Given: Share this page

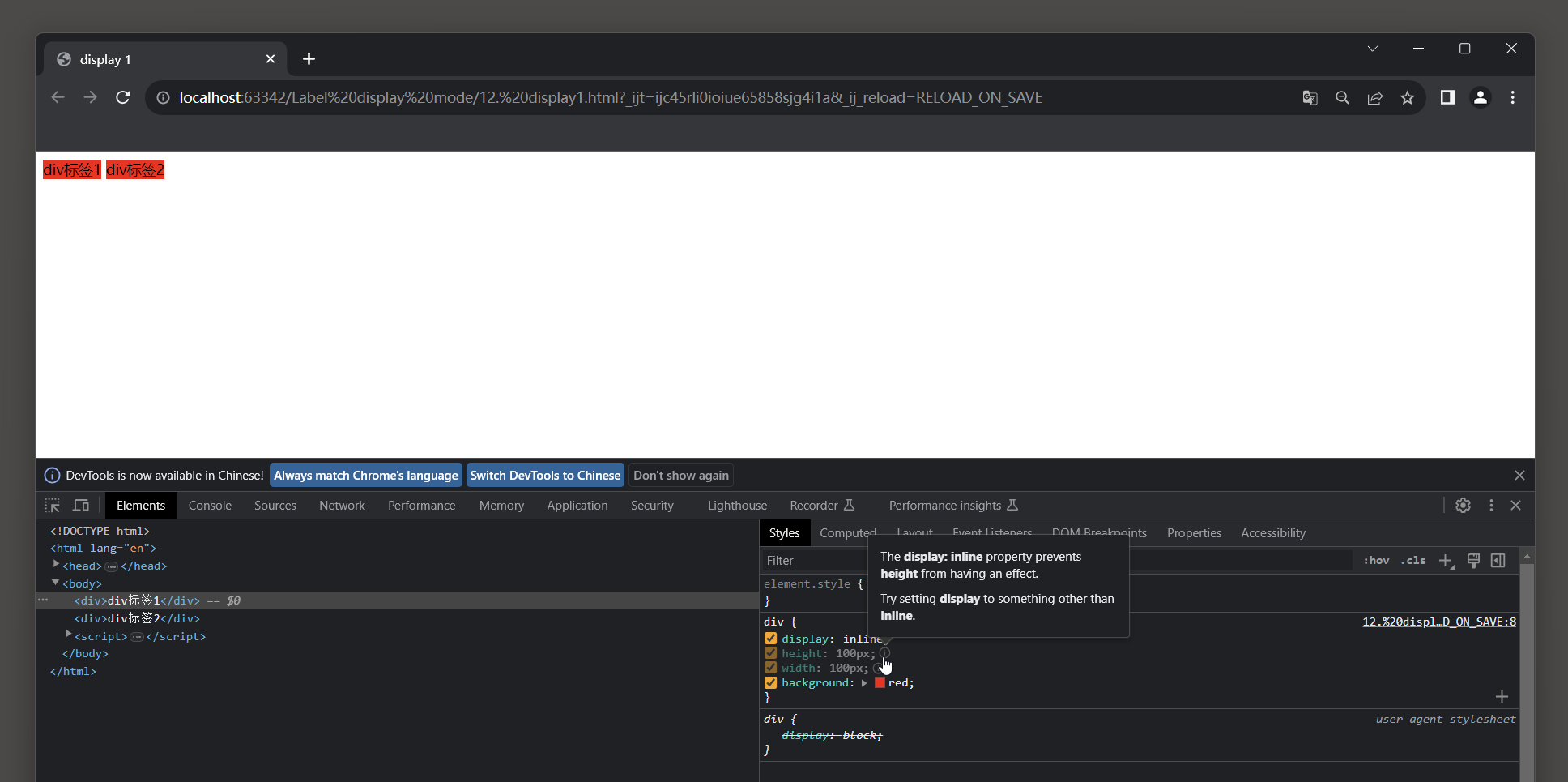Looking at the screenshot, I should tap(1375, 97).
